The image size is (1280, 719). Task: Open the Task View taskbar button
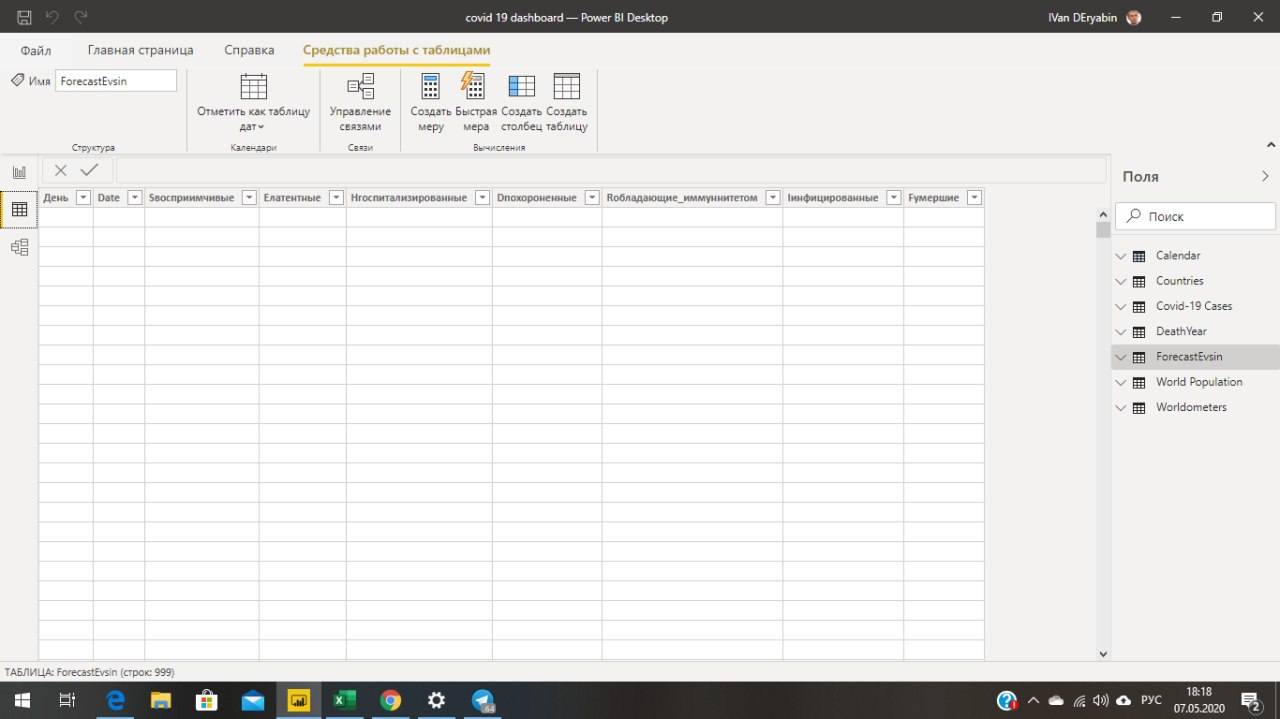click(67, 700)
